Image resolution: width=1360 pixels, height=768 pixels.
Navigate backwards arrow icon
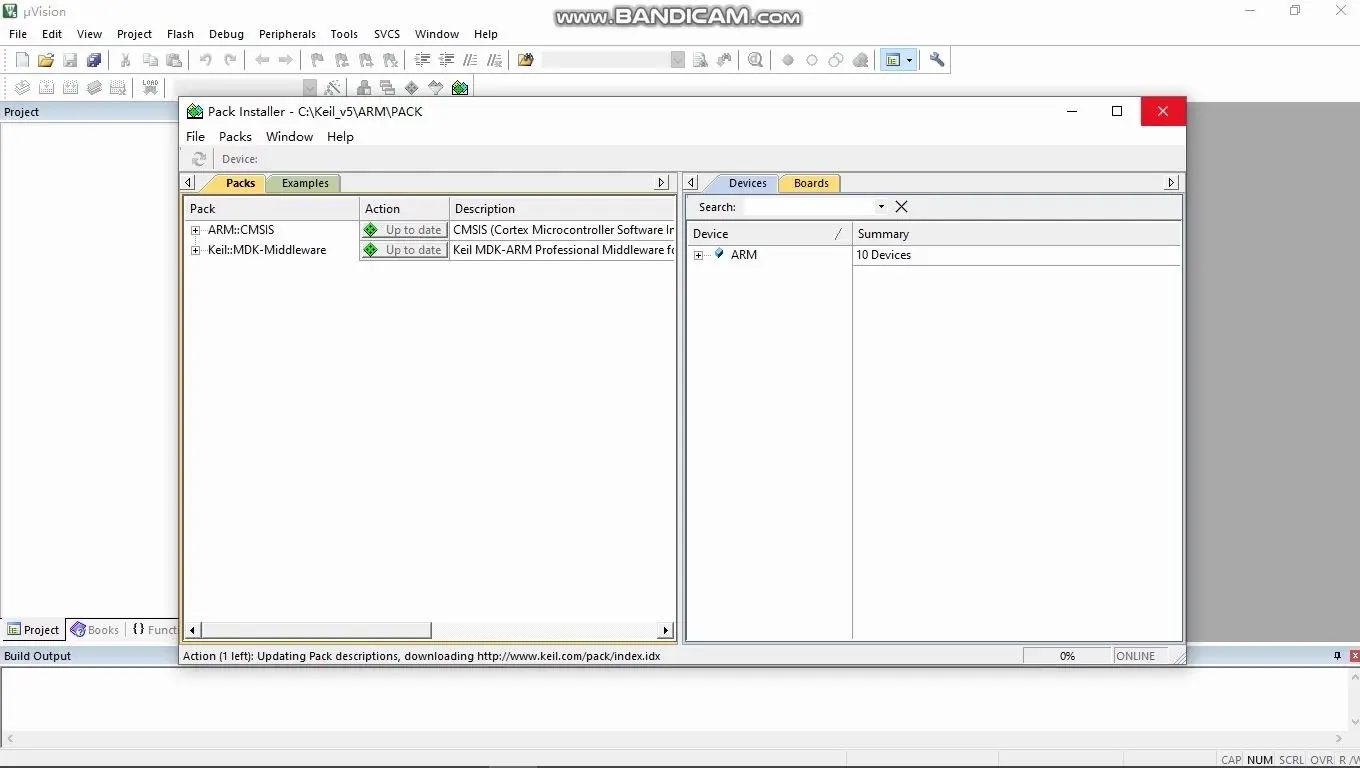262,60
